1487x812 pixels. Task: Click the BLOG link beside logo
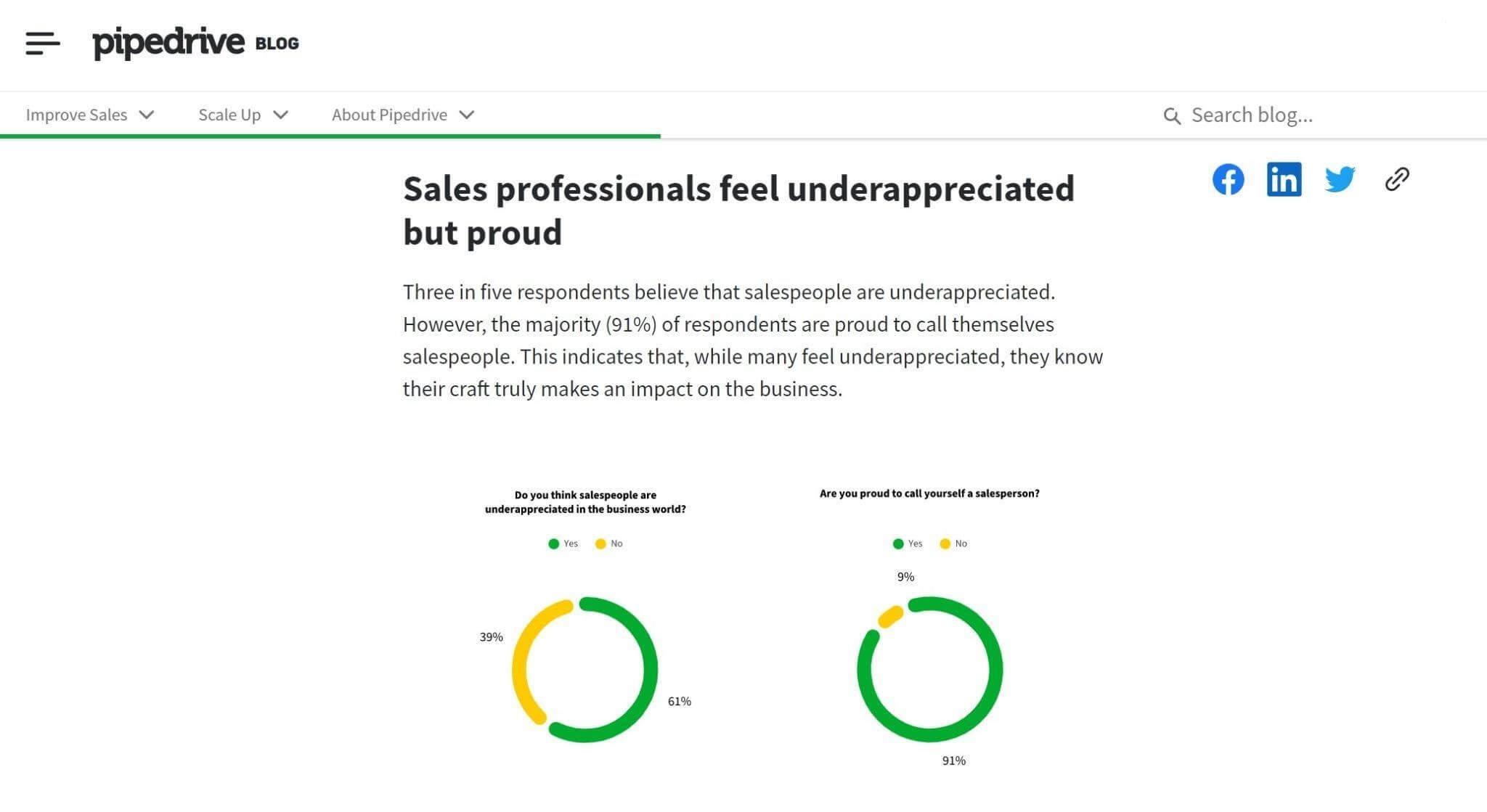pos(277,44)
